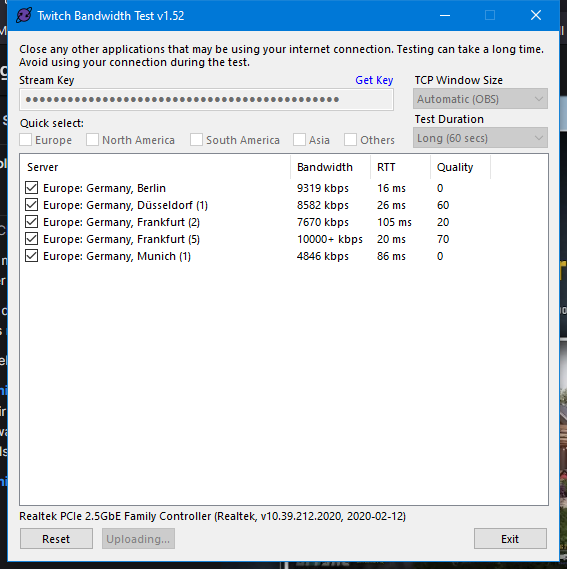Click the Twitch Bandwidth Test app icon
Image resolution: width=567 pixels, height=569 pixels.
tap(24, 16)
